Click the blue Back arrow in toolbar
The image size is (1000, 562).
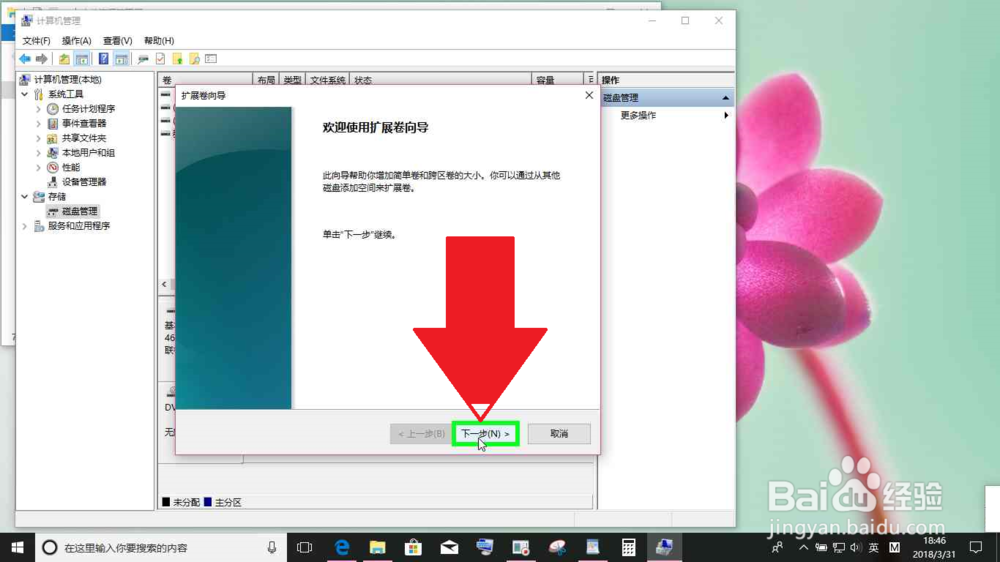coord(24,59)
